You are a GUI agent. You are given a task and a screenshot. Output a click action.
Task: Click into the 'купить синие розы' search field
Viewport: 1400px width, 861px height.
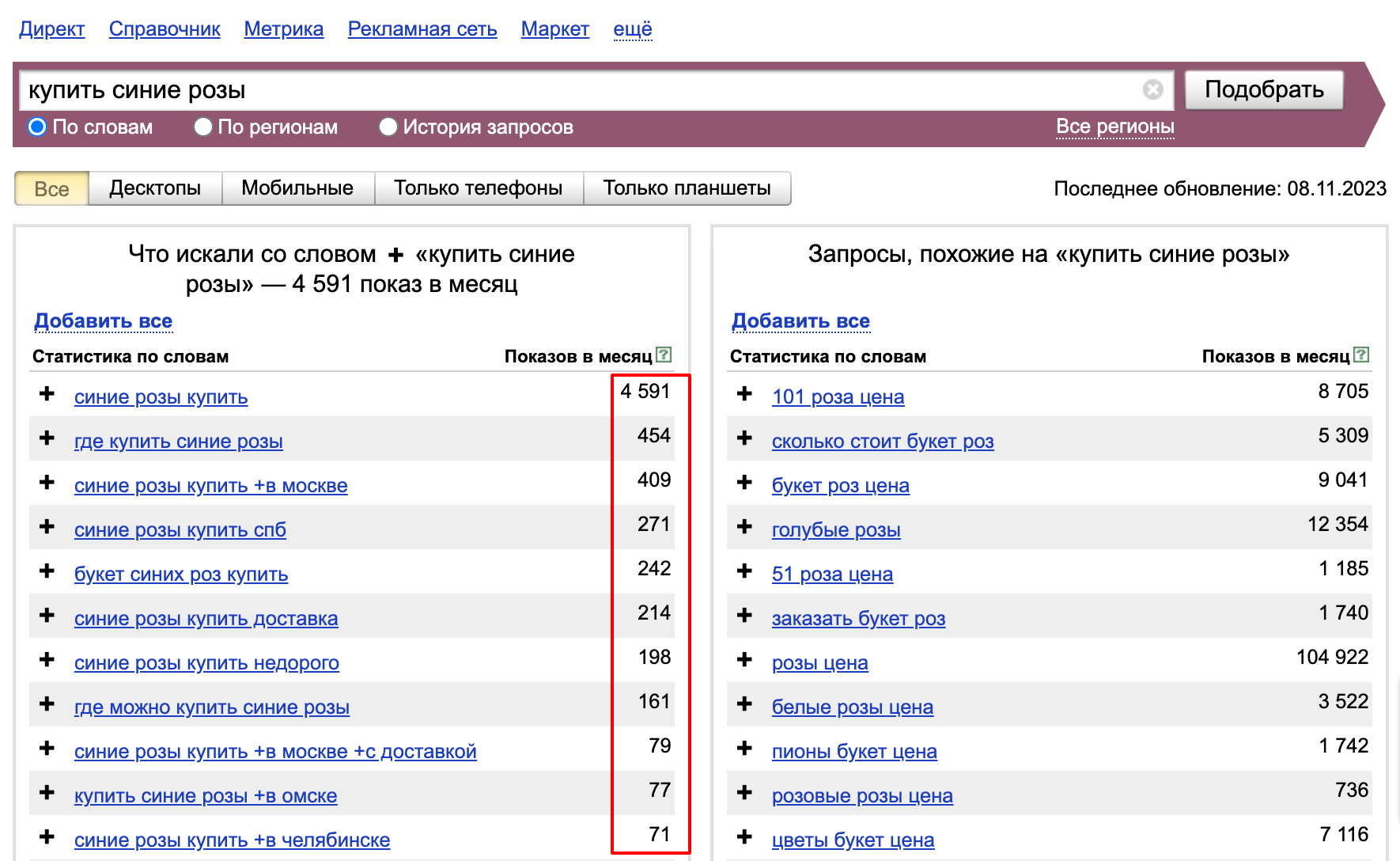coord(577,90)
